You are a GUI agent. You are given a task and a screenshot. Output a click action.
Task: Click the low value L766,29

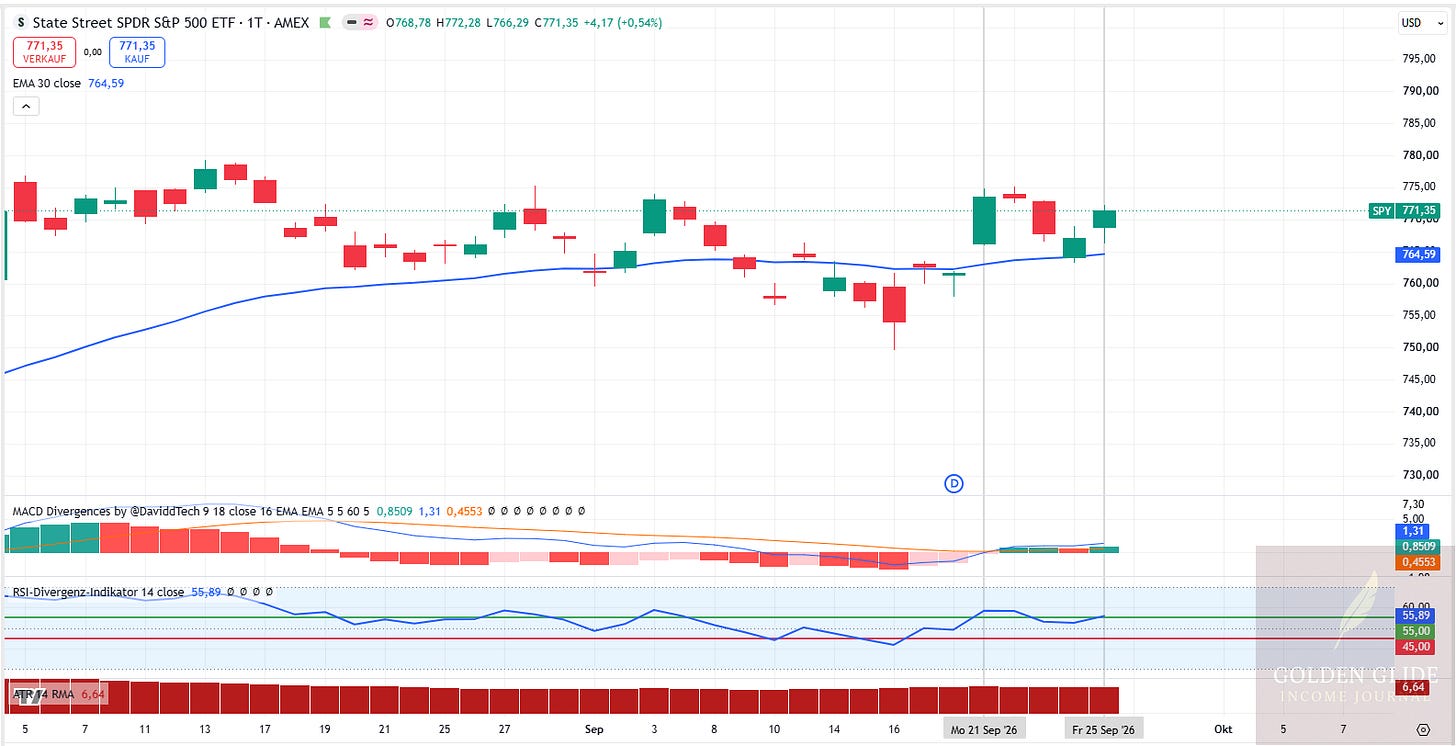[509, 22]
